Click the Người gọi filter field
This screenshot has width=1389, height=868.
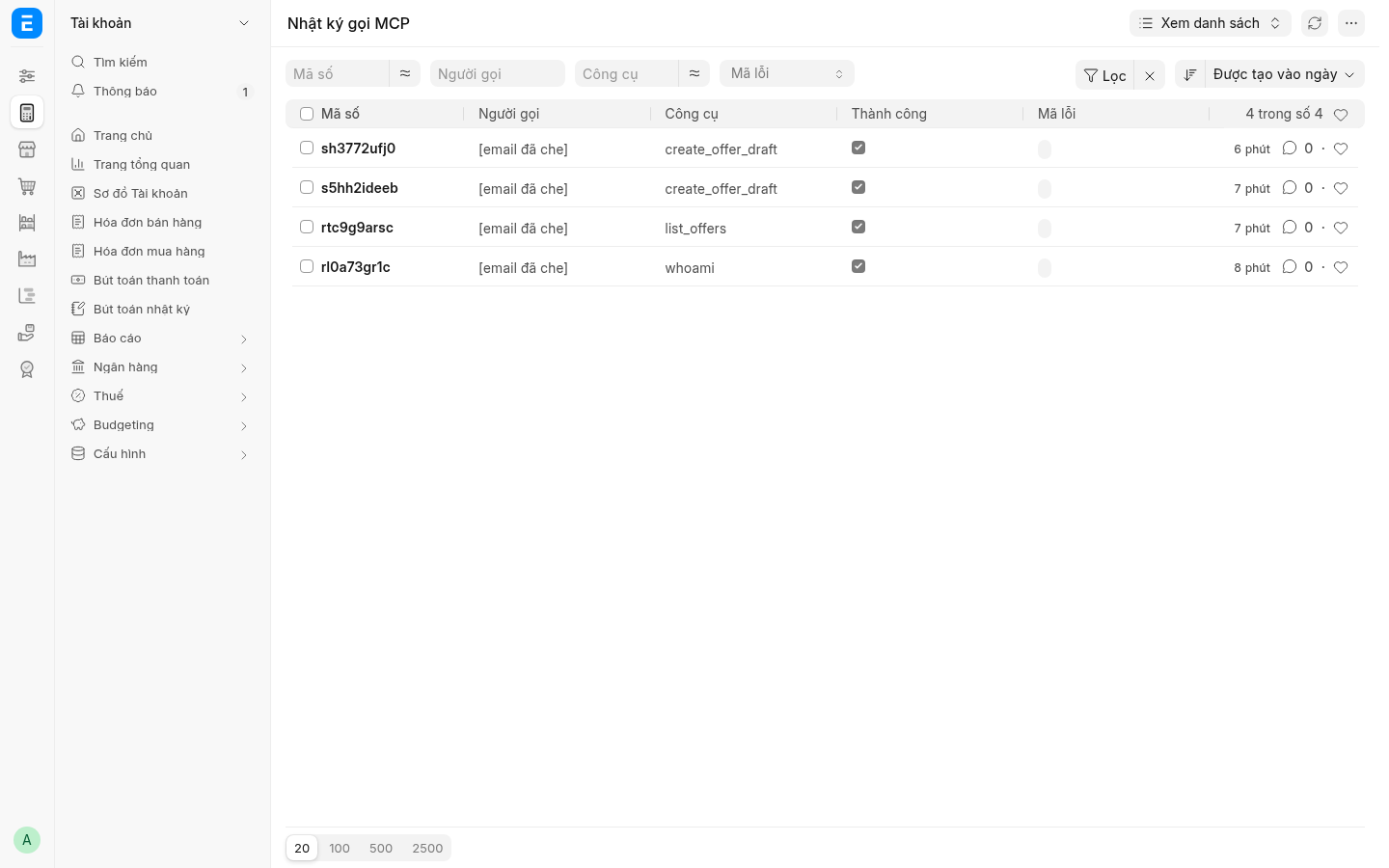[498, 73]
